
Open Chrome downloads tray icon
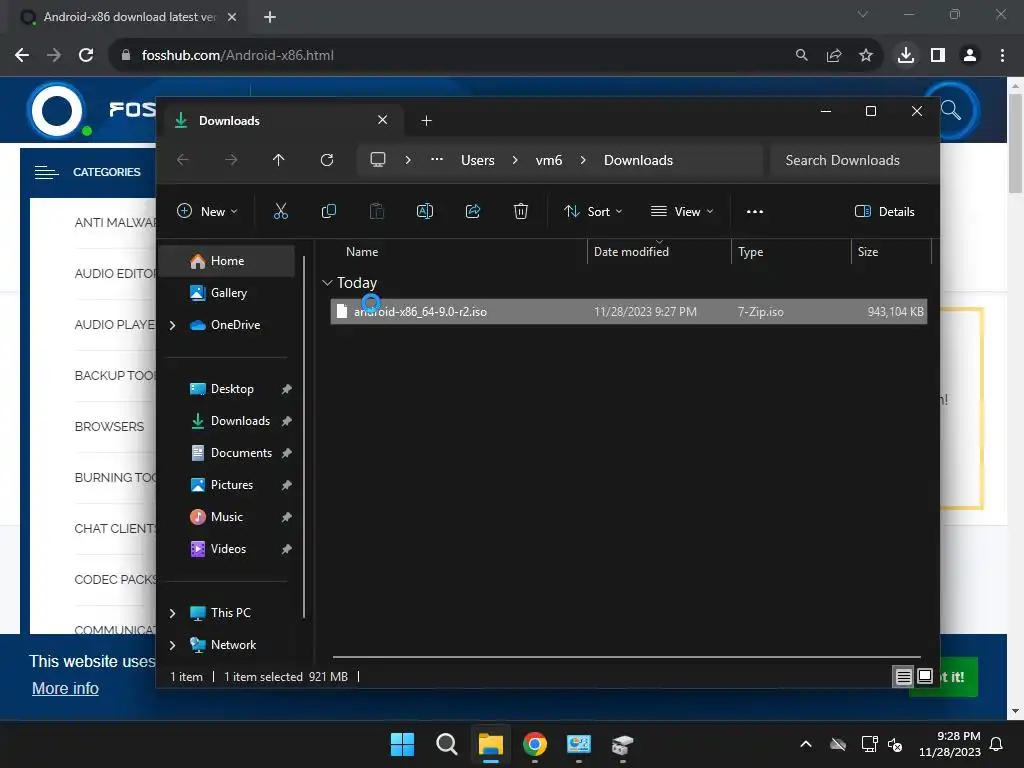coord(905,56)
